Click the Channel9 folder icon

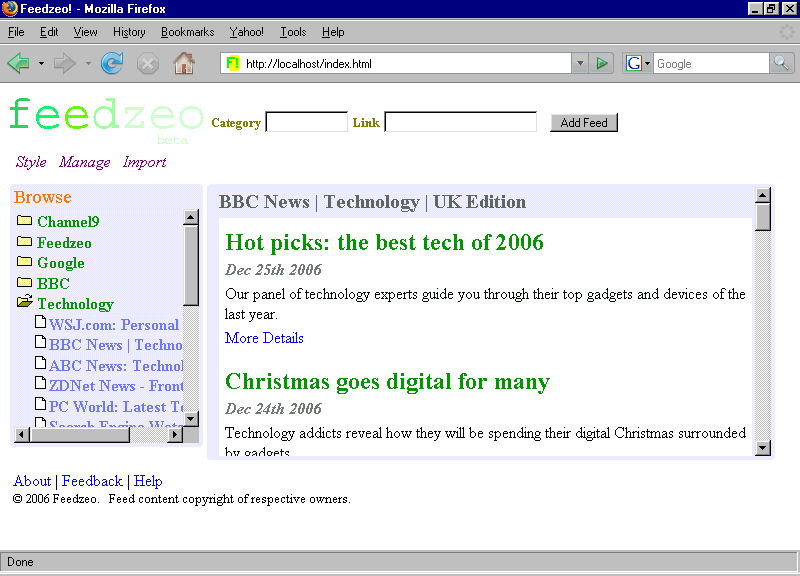point(24,221)
